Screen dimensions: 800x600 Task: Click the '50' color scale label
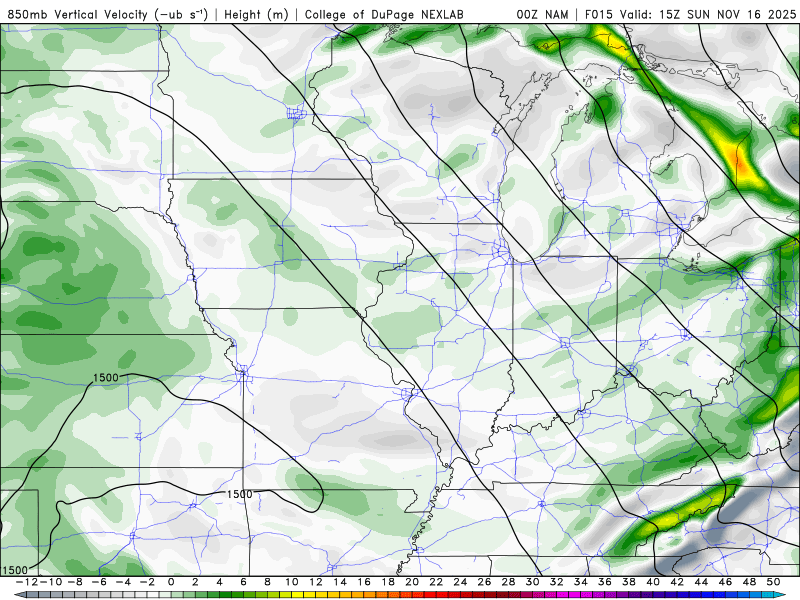click(773, 582)
